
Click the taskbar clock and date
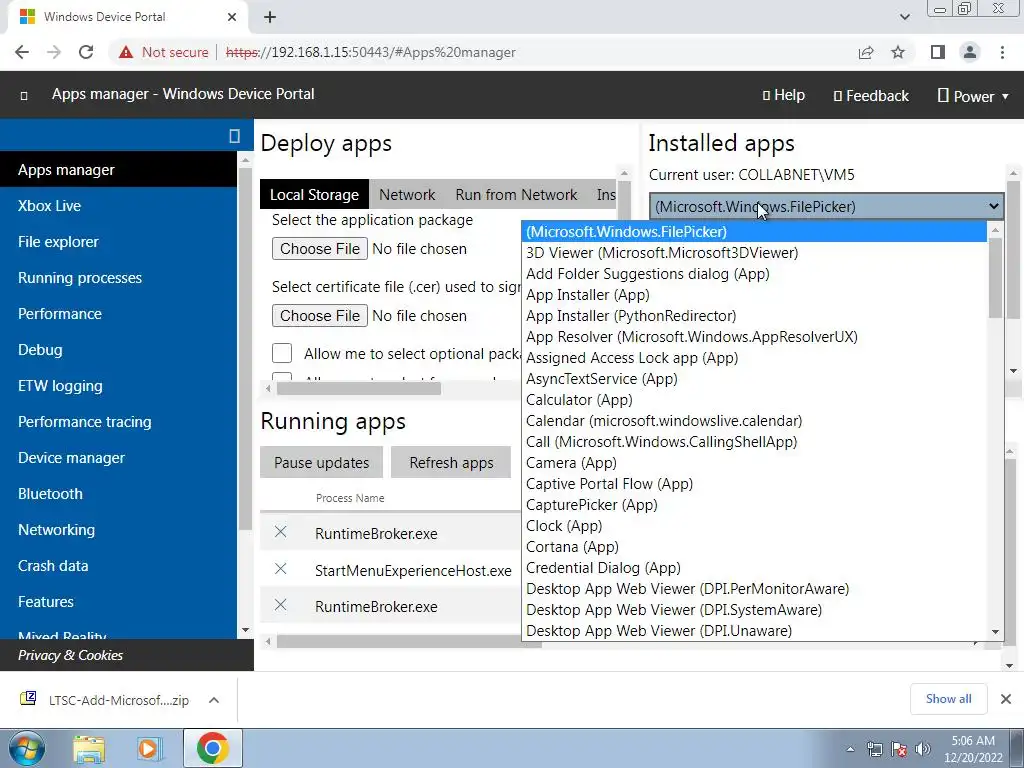[x=973, y=749]
